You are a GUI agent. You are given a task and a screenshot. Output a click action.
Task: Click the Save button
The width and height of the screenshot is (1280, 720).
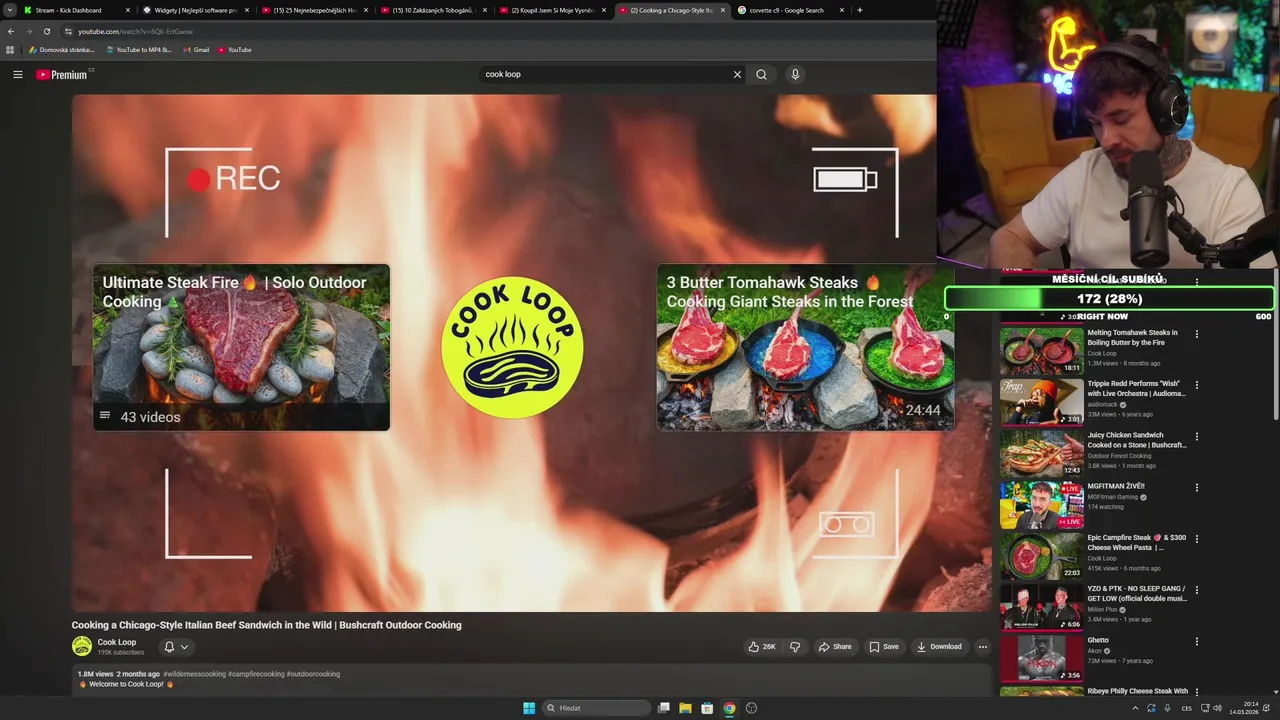click(x=884, y=647)
